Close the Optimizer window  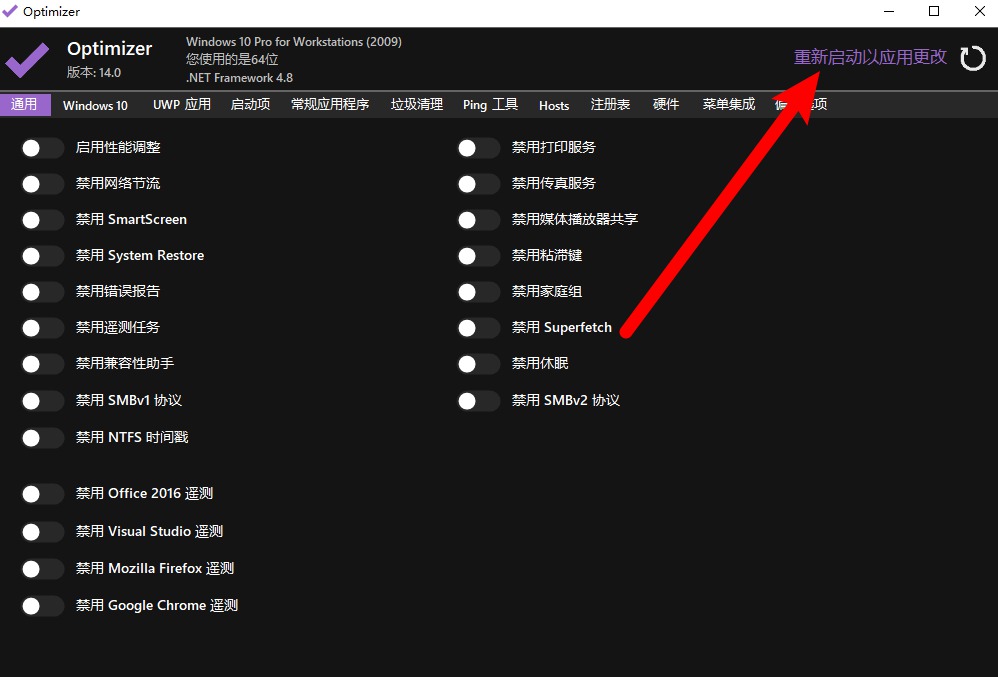click(980, 11)
